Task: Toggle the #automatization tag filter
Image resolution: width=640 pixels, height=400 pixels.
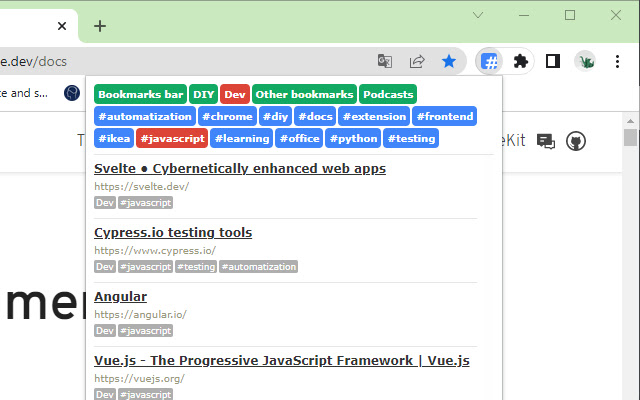Action: click(145, 116)
